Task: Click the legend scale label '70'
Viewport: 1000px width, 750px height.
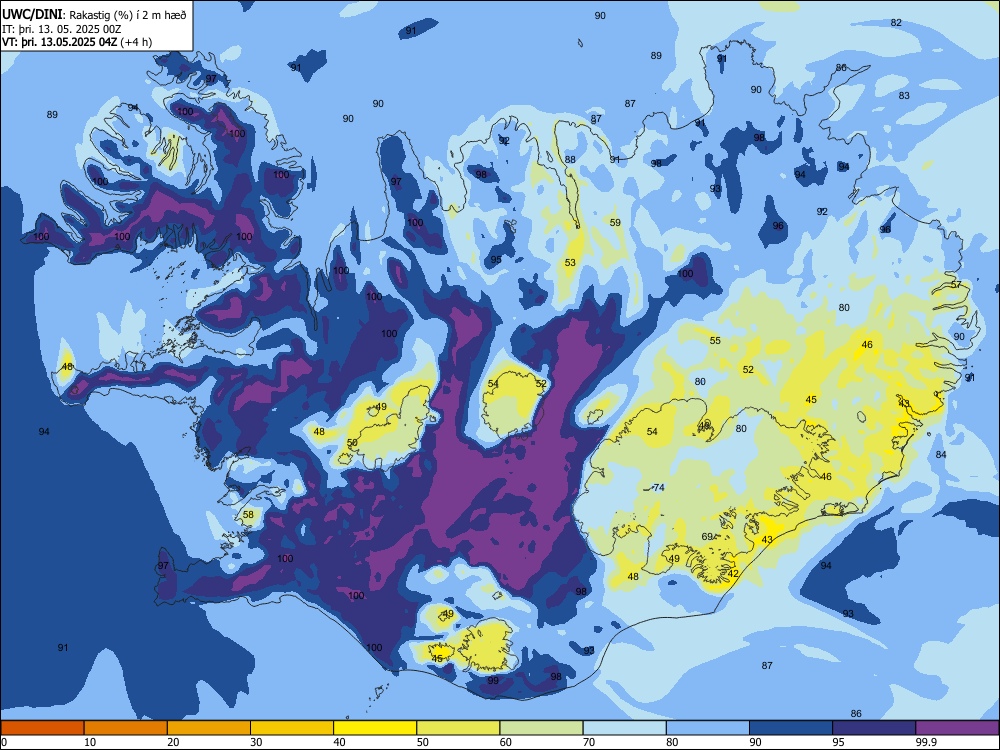Action: coord(589,742)
